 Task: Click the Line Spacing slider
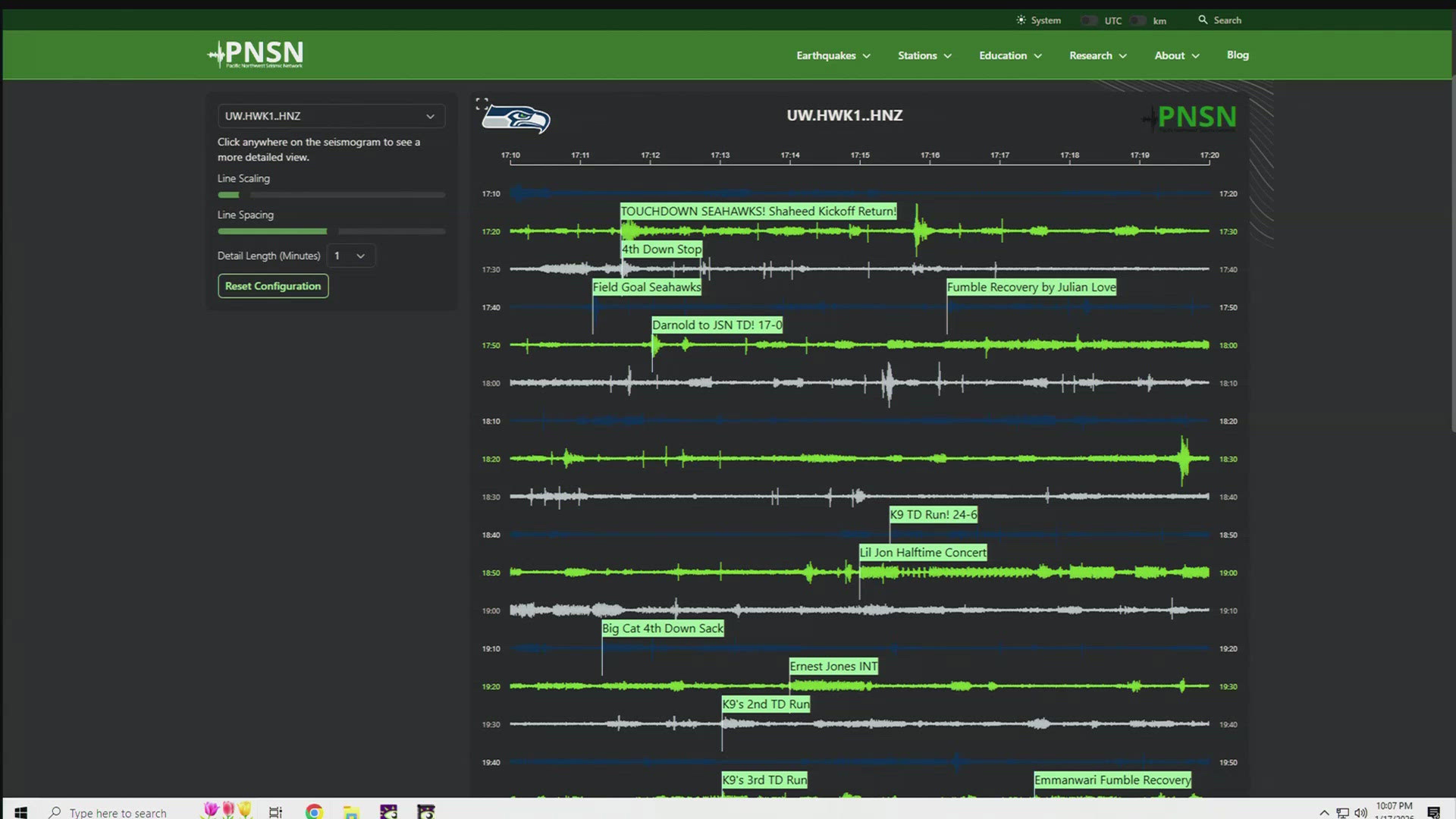331,231
